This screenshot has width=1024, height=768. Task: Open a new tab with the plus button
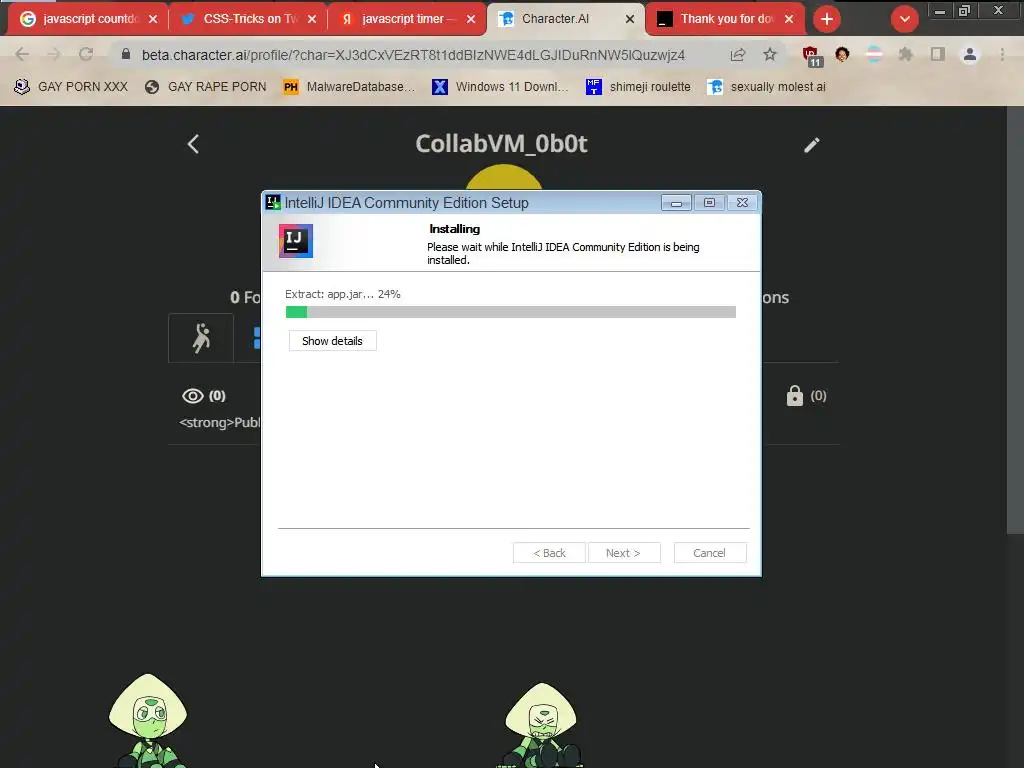click(x=827, y=19)
